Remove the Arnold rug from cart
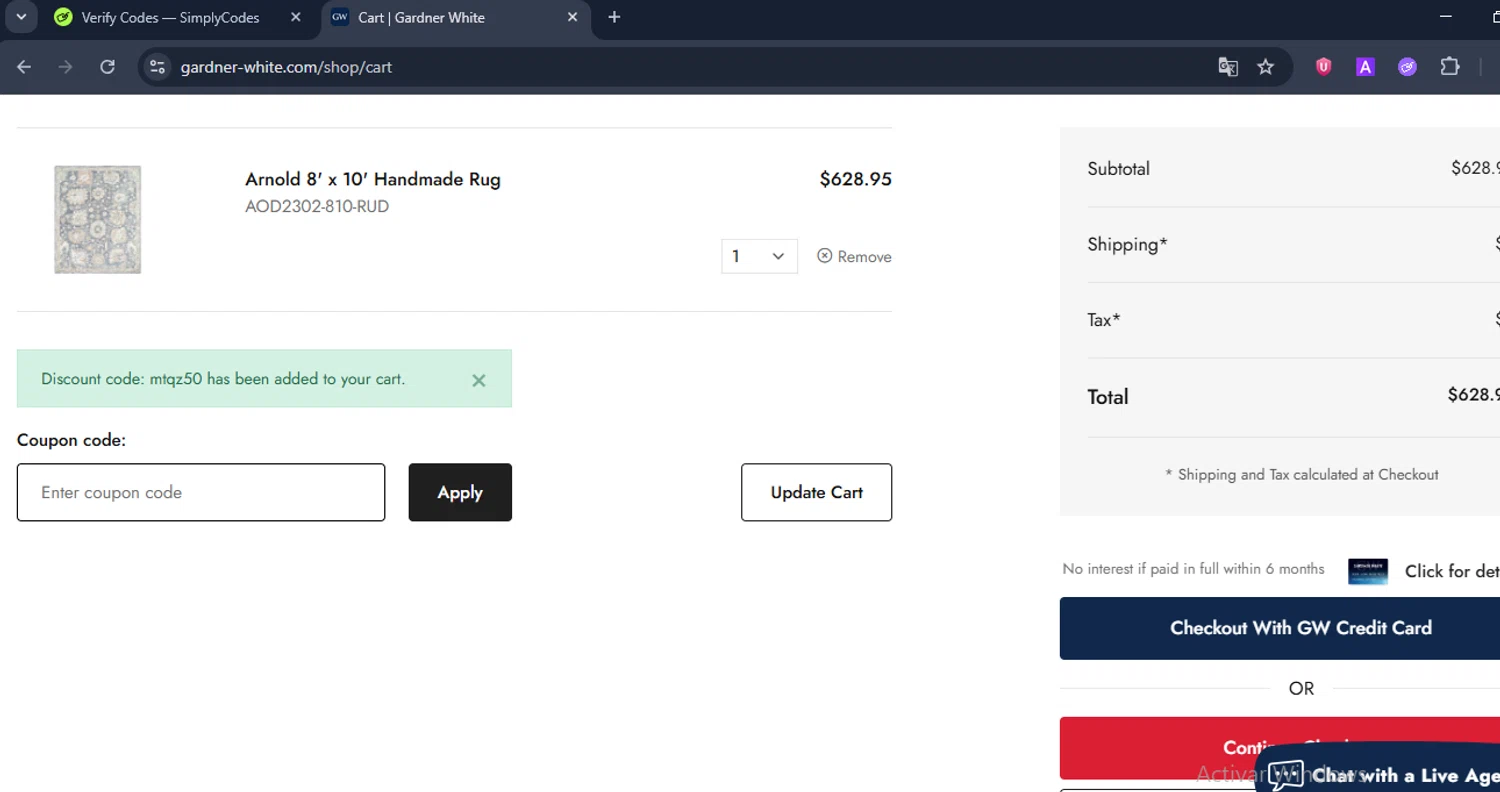Screen dimensions: 1500x792 click(854, 256)
